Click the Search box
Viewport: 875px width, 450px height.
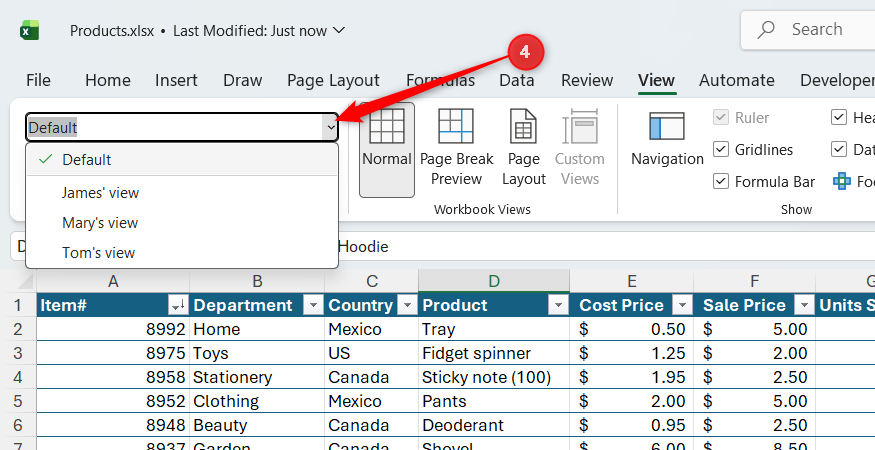click(808, 30)
